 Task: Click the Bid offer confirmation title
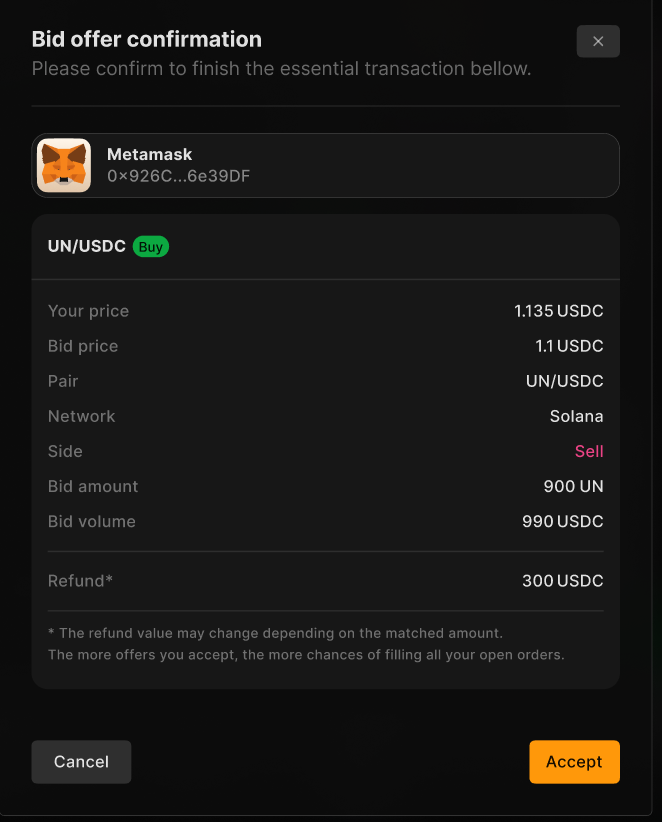147,39
